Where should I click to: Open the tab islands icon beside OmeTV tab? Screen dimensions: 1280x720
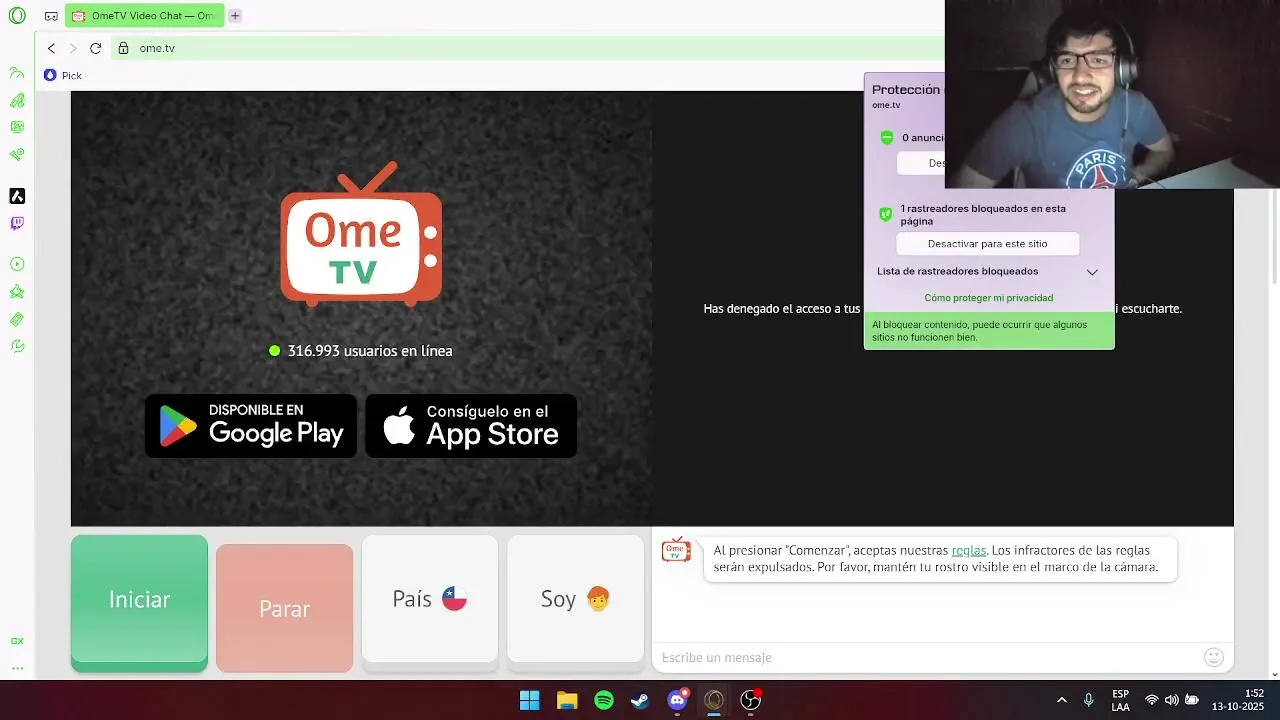(x=51, y=16)
